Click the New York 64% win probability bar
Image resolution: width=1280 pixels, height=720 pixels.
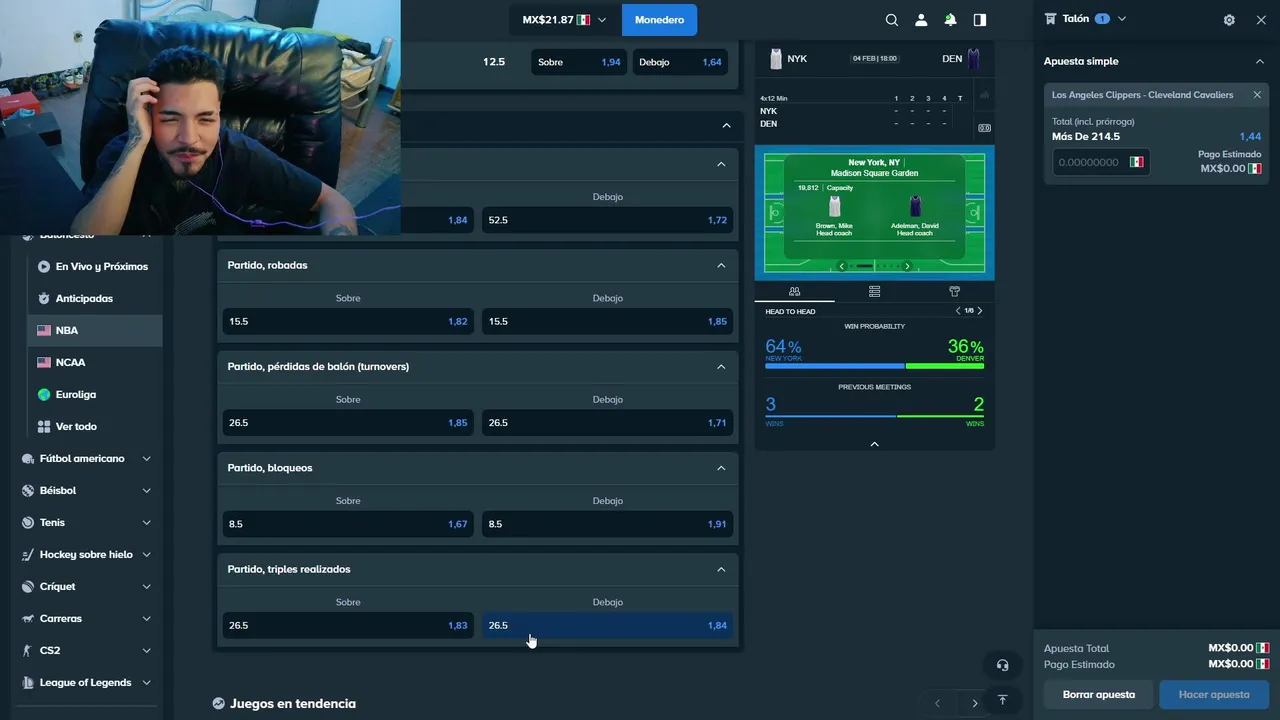tap(835, 366)
